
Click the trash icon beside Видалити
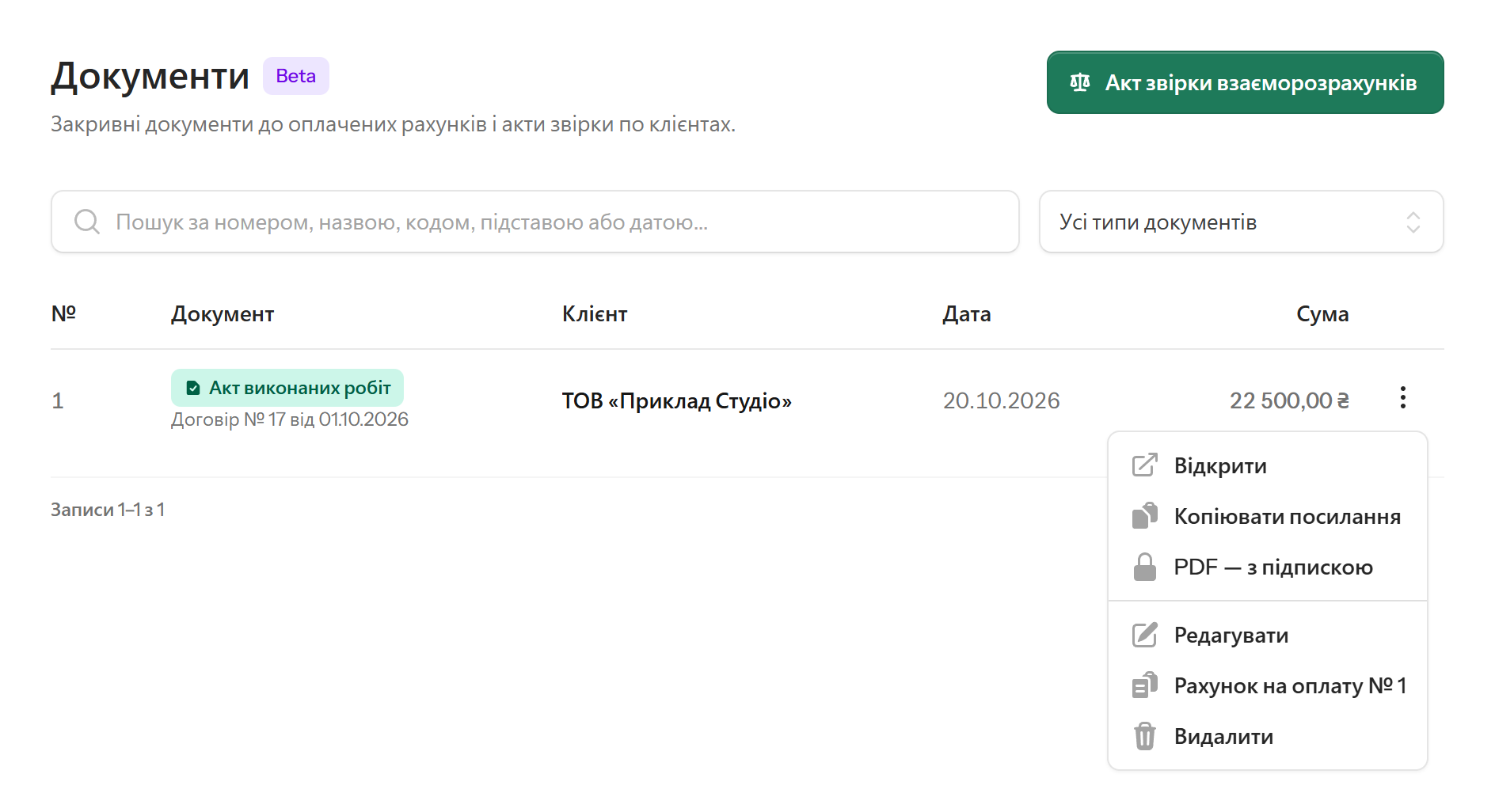coord(1145,736)
